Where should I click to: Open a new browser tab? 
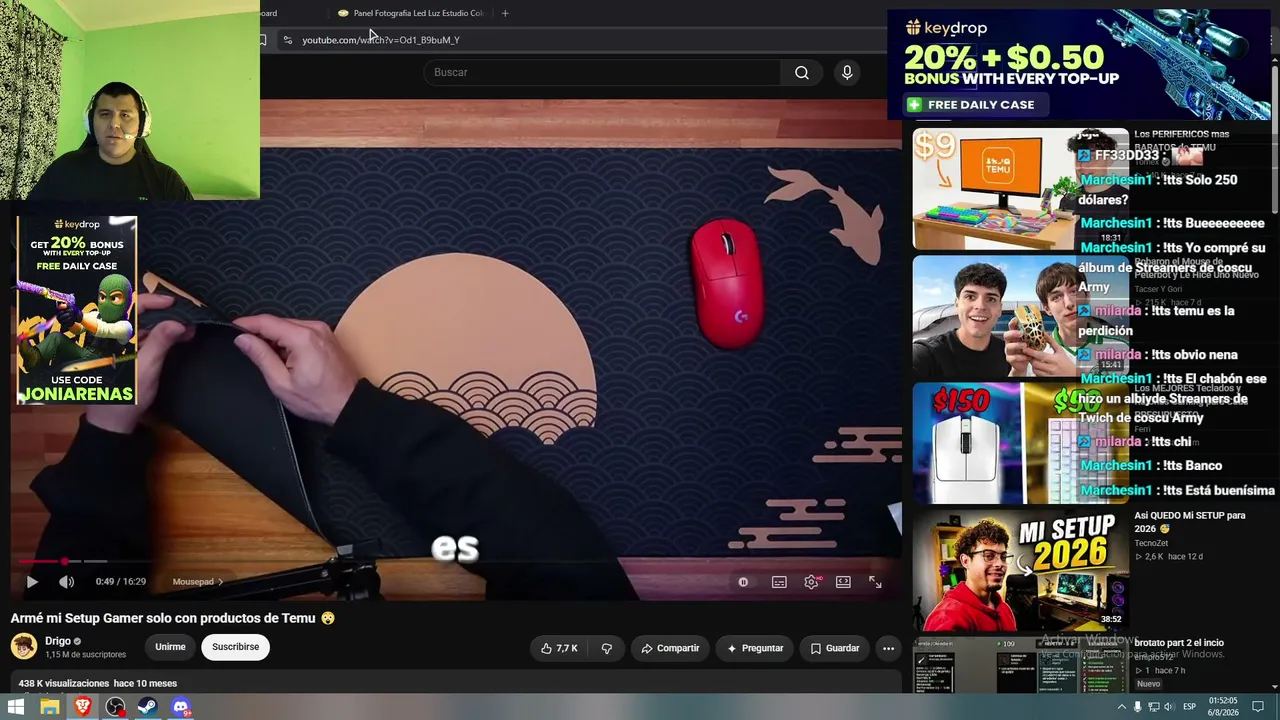(x=505, y=13)
